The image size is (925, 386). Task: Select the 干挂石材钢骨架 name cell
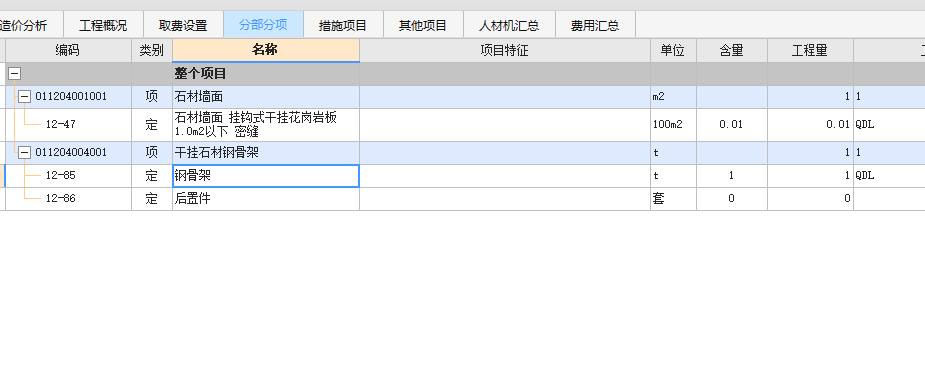(x=265, y=153)
